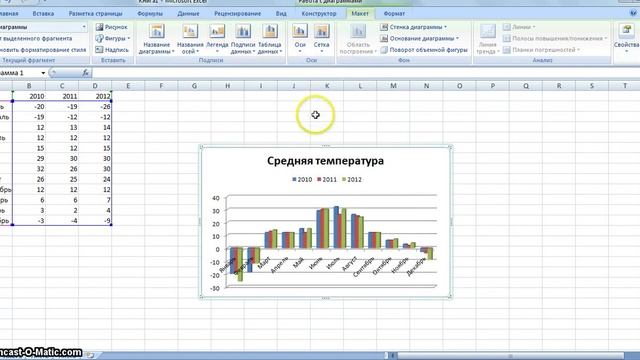Open the Оси axes button
Screen dimensions: 640x360
[300, 39]
